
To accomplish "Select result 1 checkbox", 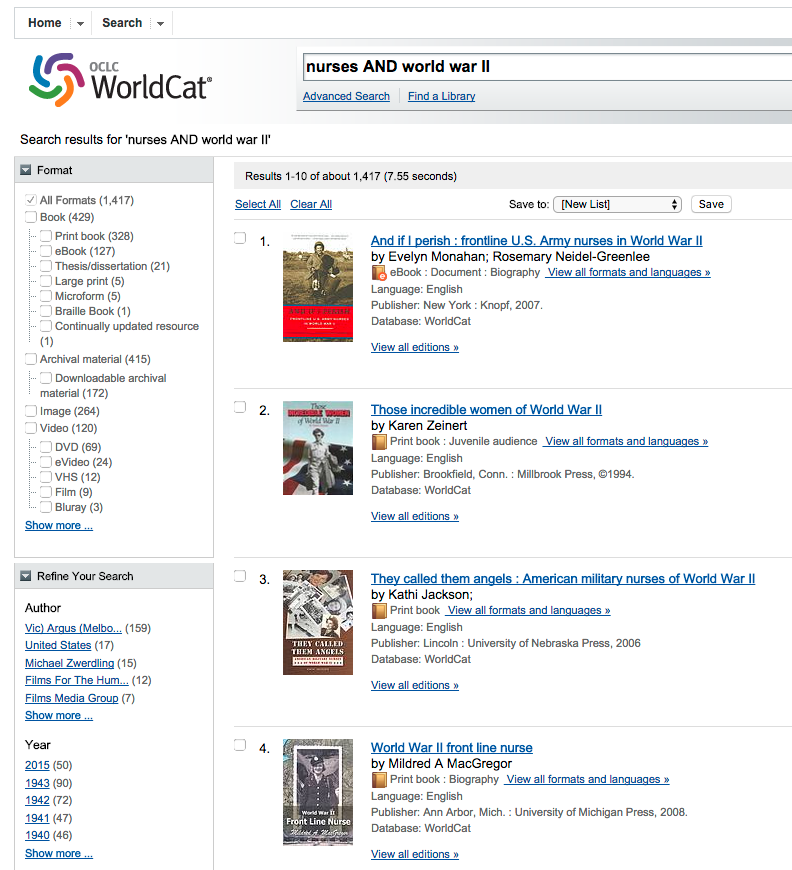I will 240,238.
